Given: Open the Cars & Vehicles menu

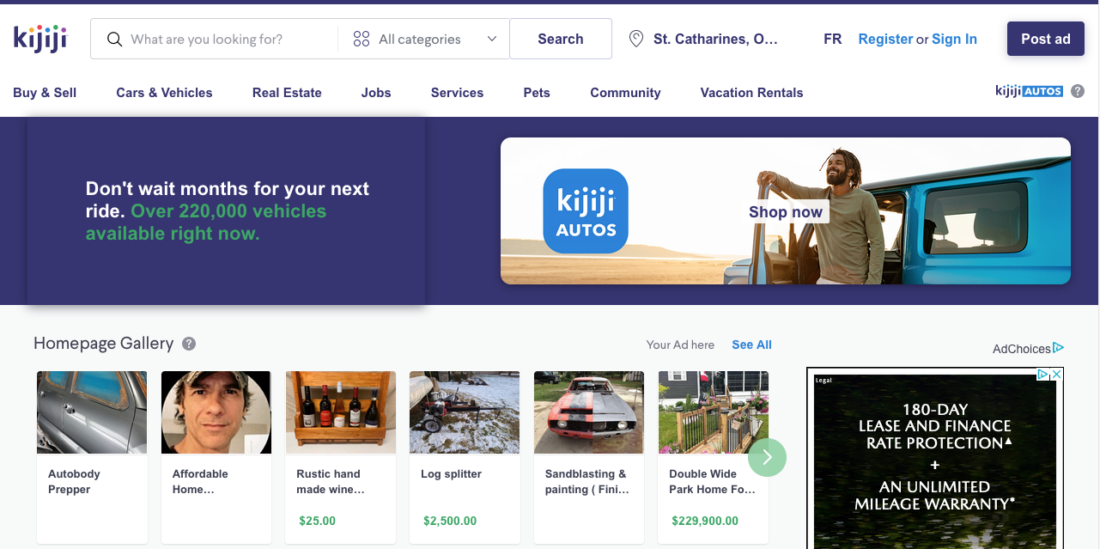Looking at the screenshot, I should [164, 93].
